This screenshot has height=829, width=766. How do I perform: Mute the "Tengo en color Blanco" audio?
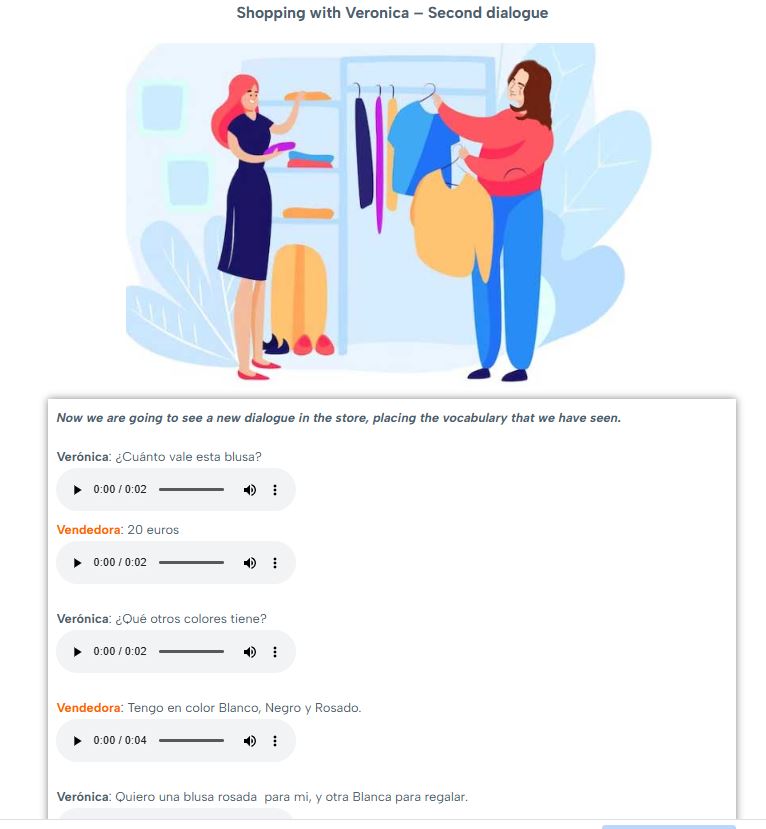point(249,740)
